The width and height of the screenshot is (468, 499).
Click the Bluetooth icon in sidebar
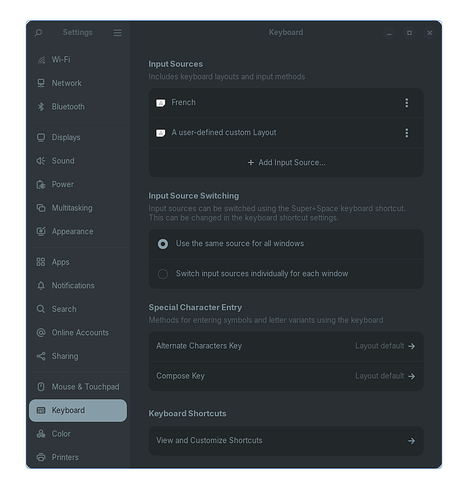[41, 107]
